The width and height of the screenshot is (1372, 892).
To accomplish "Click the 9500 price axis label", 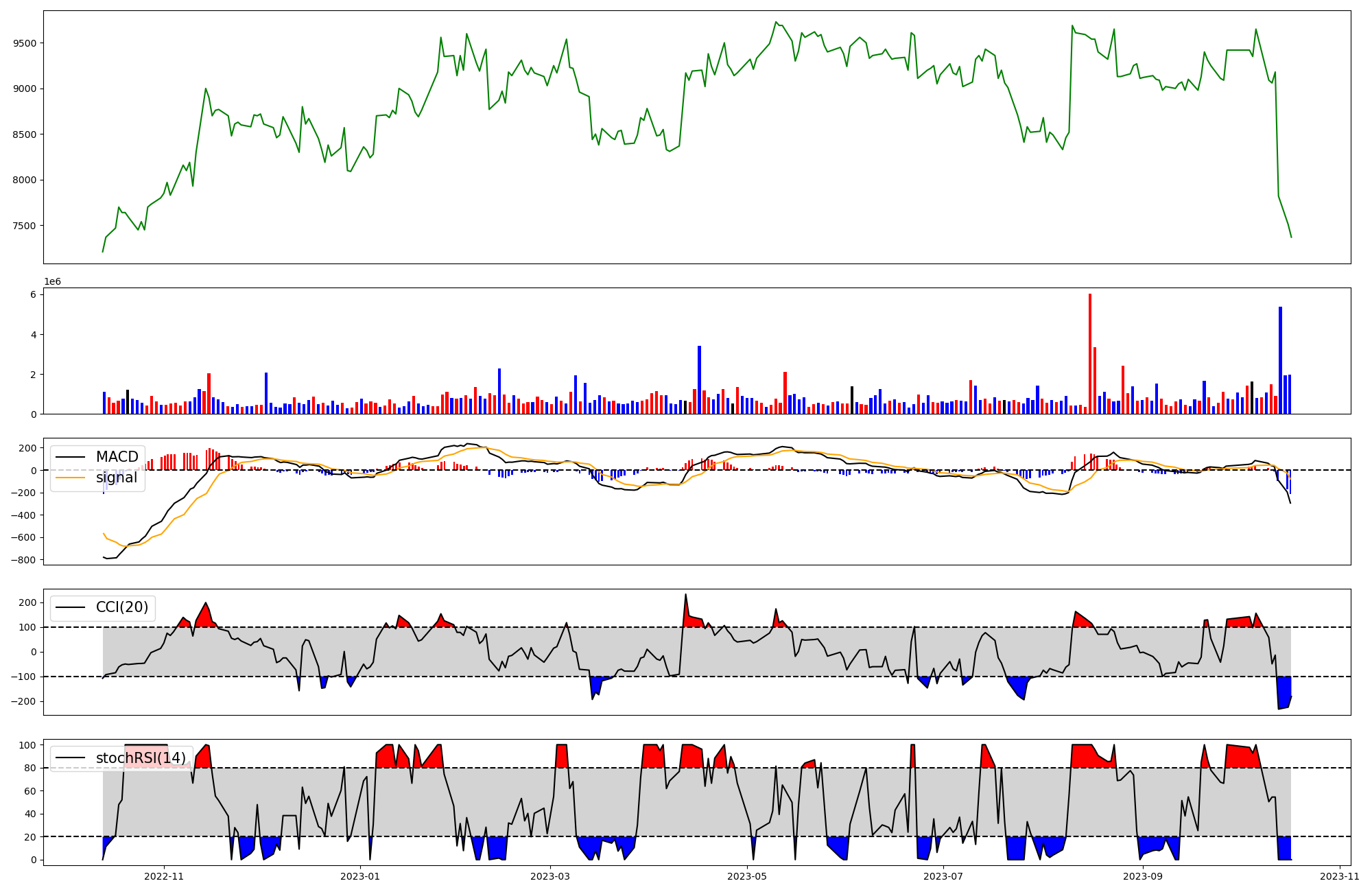I will [x=26, y=43].
